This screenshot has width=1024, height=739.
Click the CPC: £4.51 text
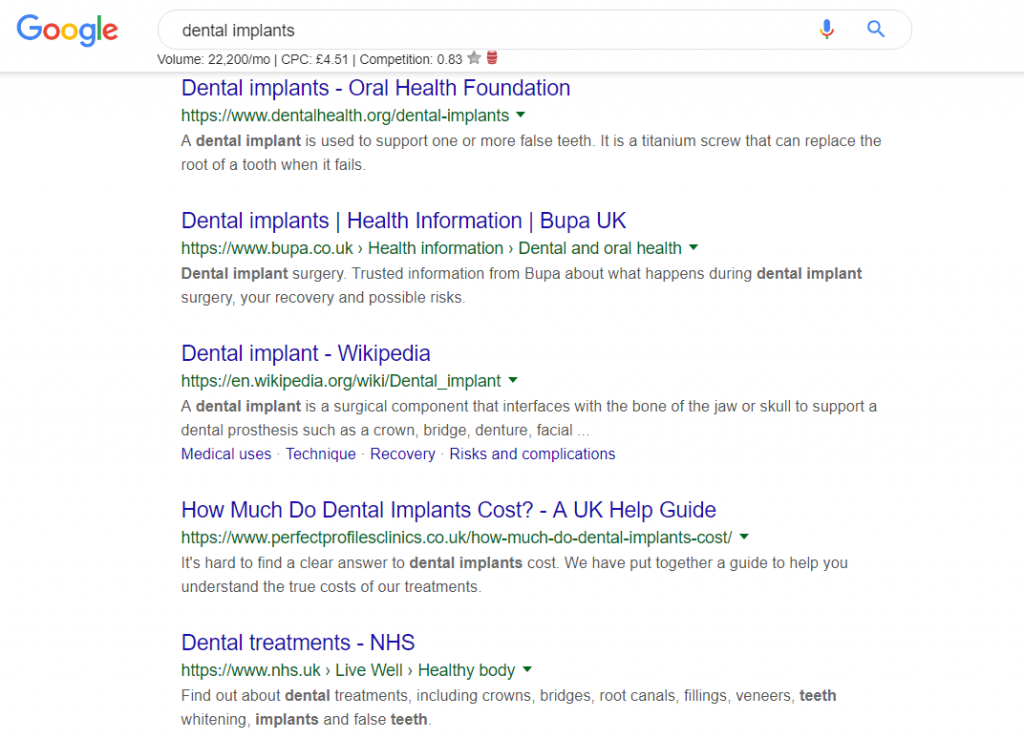tap(315, 59)
